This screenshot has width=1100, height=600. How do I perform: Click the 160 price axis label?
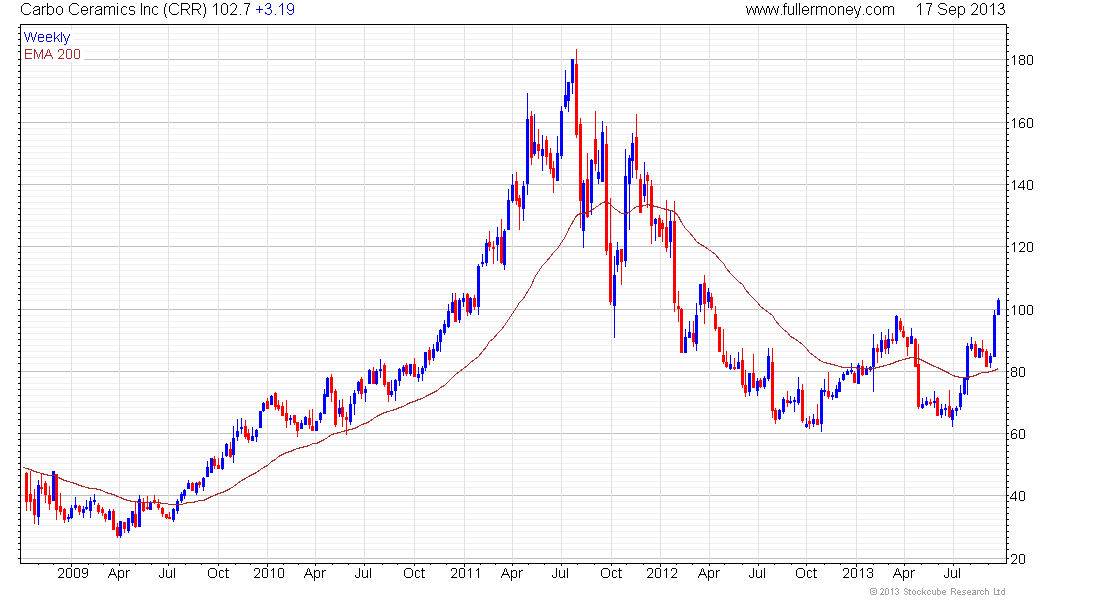point(1021,124)
